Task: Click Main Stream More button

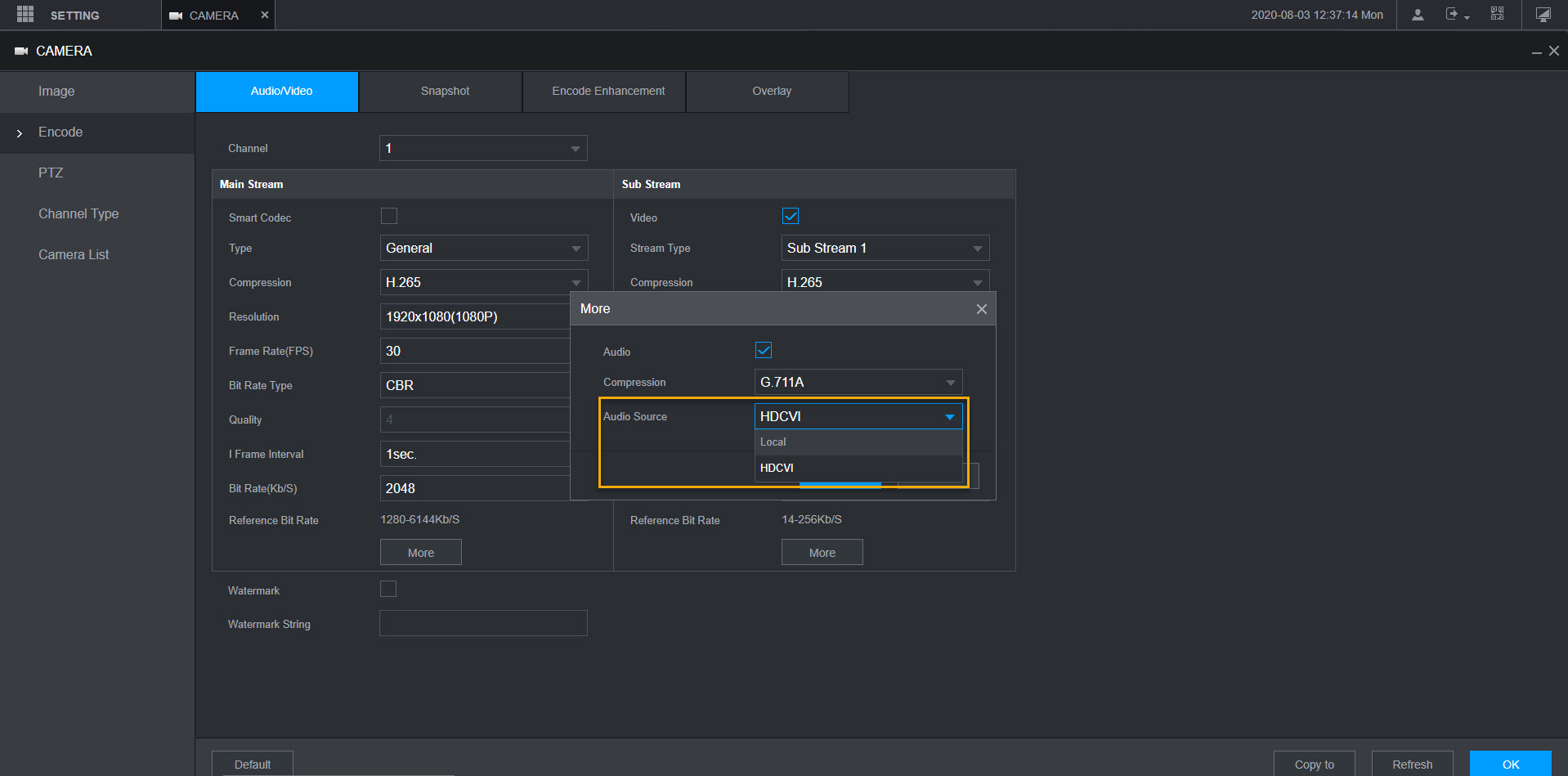Action: click(420, 553)
